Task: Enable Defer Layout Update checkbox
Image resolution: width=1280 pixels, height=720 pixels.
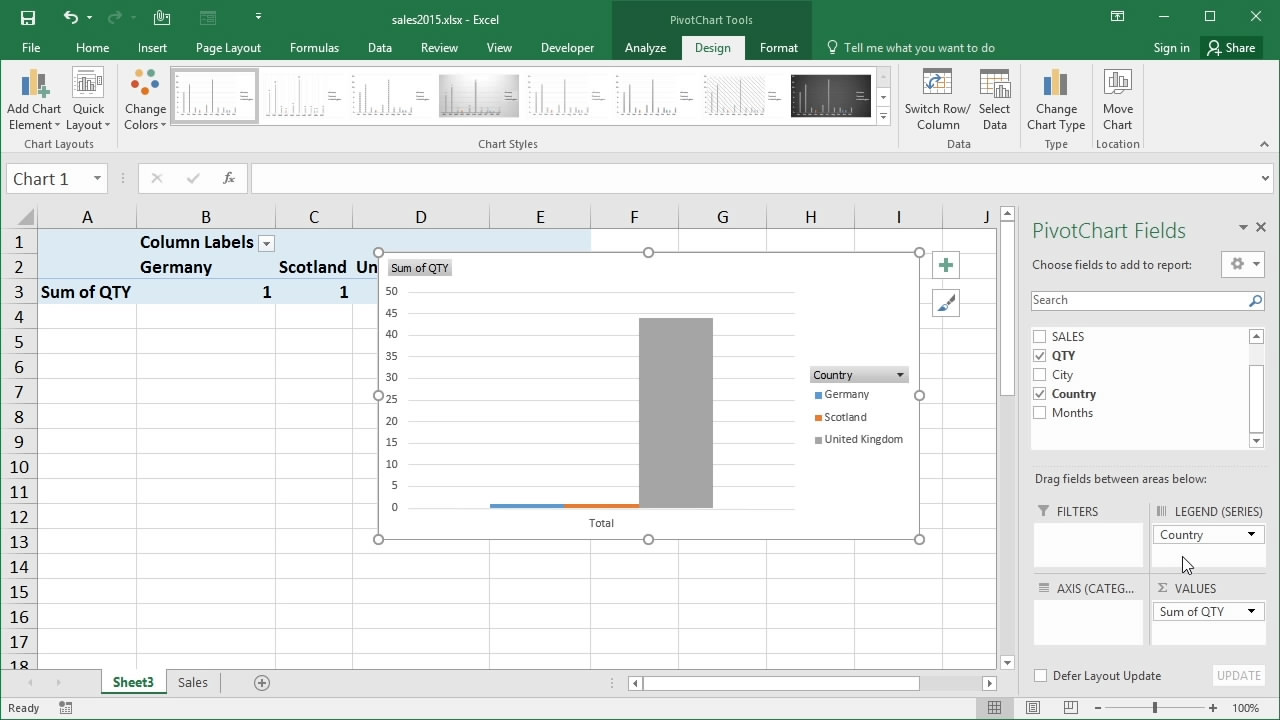Action: coord(1040,676)
